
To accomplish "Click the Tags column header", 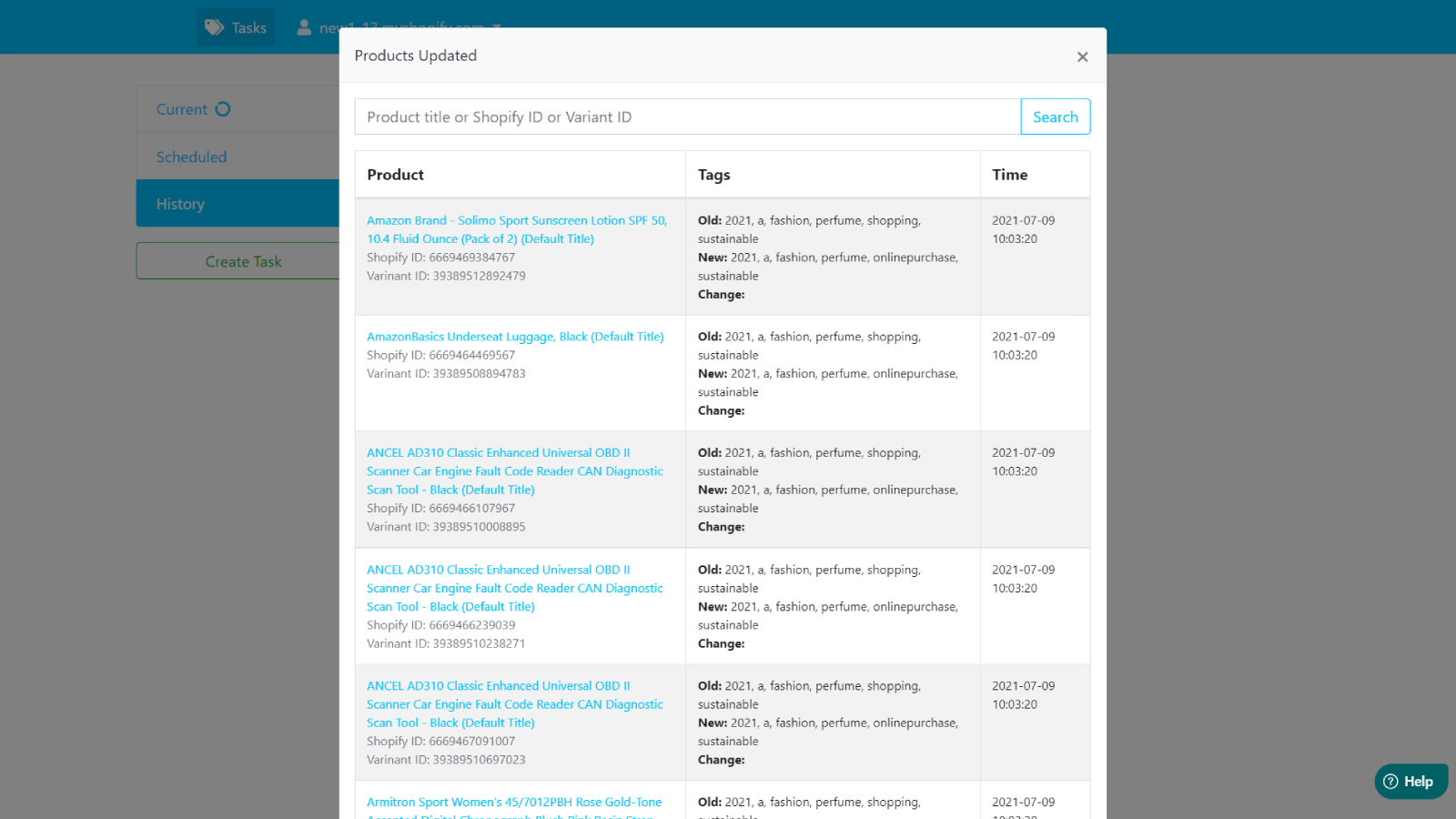I will (714, 175).
